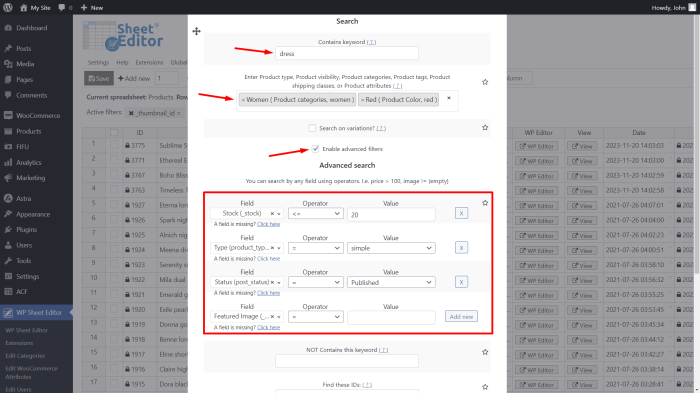Star the Find these IDs field

(485, 387)
